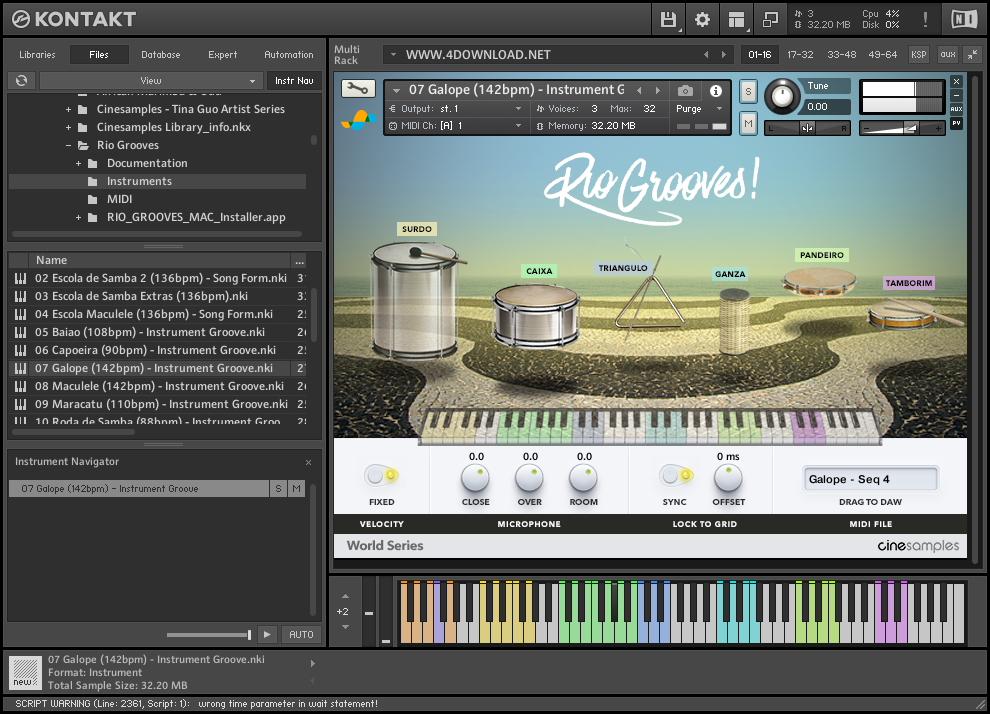This screenshot has height=714, width=990.
Task: Toggle the Fixed velocity switch
Action: pos(381,476)
